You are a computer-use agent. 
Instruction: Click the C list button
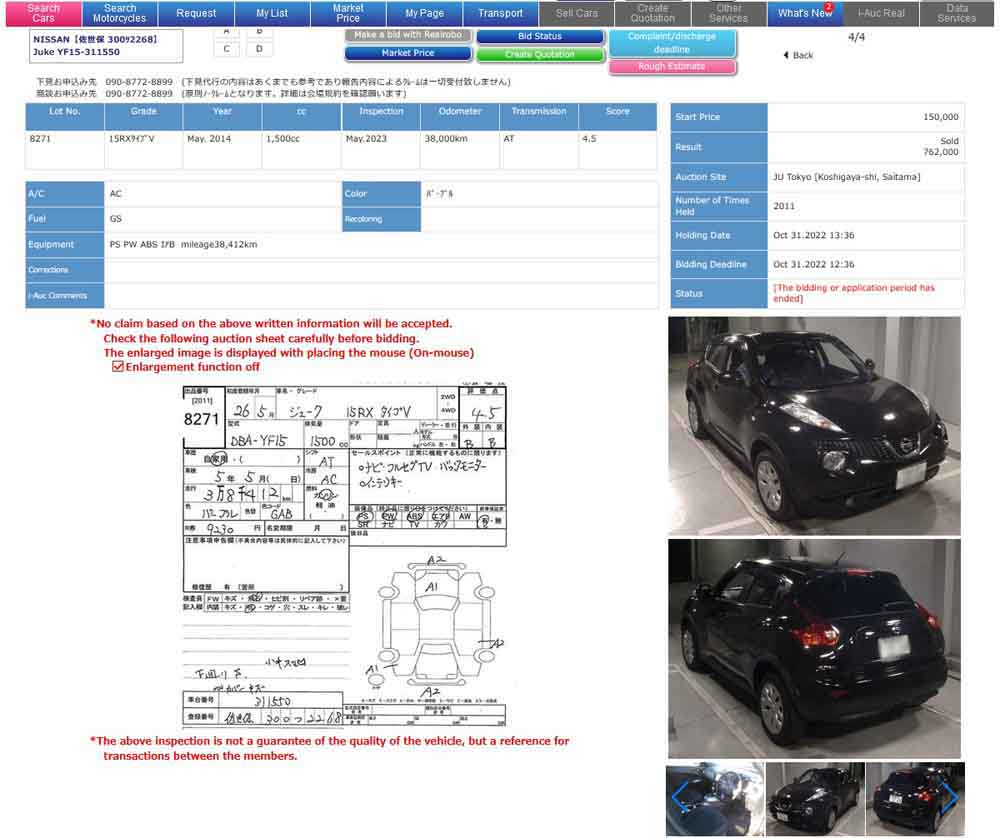226,48
